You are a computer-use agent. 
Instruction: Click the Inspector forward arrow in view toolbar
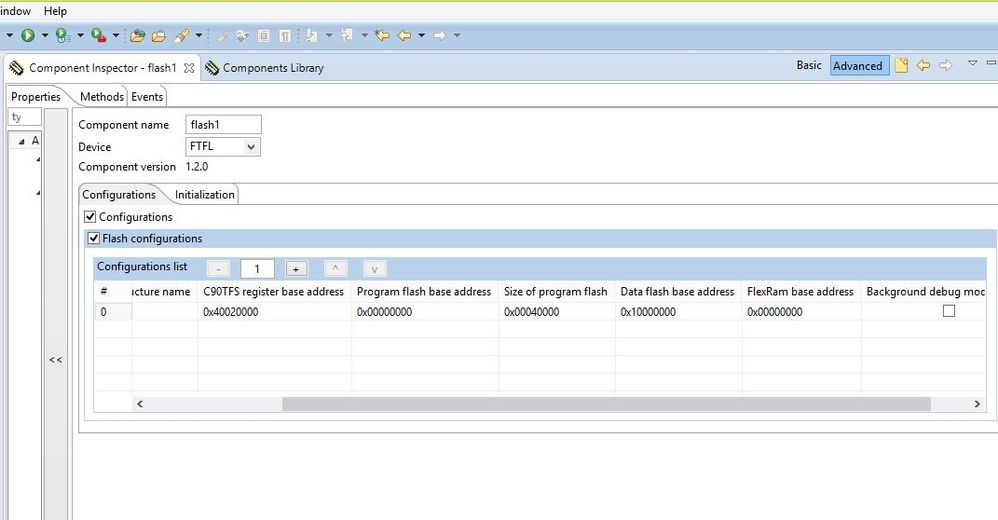pyautogui.click(x=946, y=65)
